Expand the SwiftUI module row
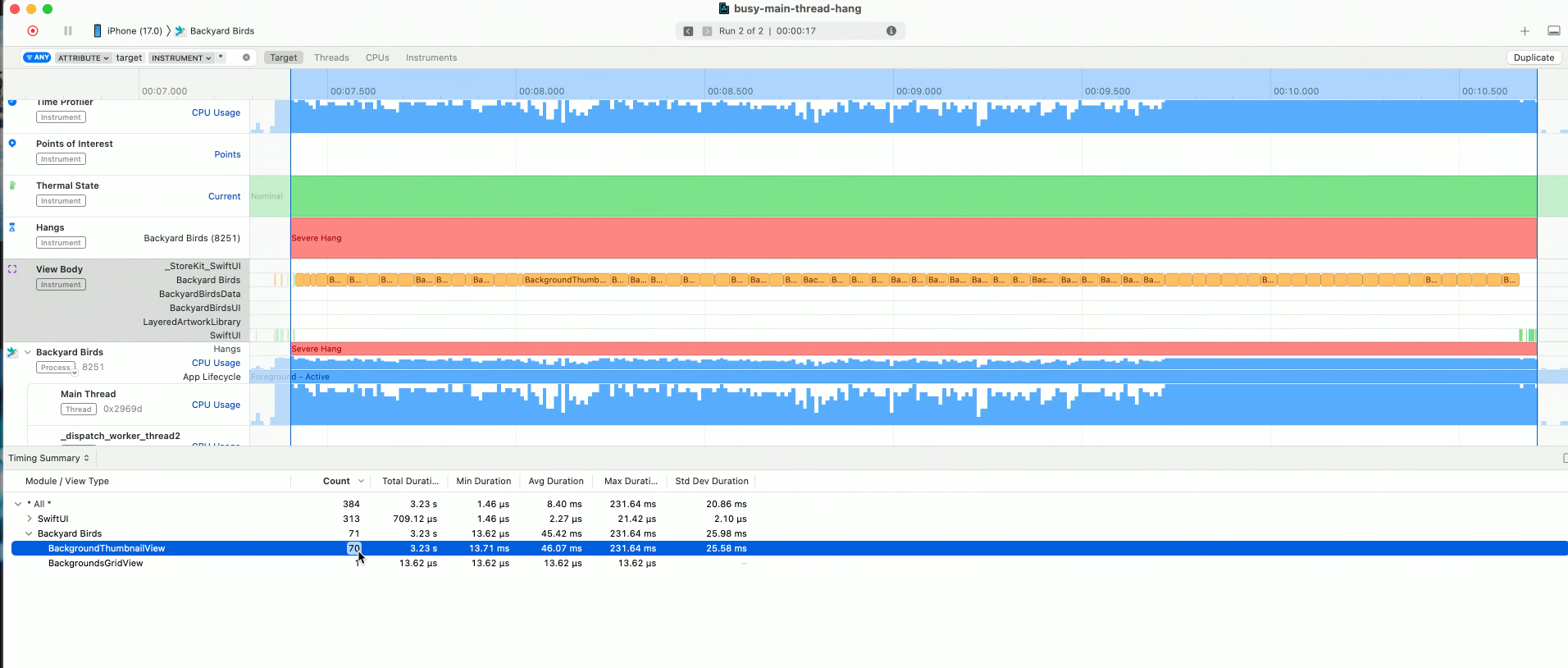This screenshot has height=668, width=1568. [30, 519]
